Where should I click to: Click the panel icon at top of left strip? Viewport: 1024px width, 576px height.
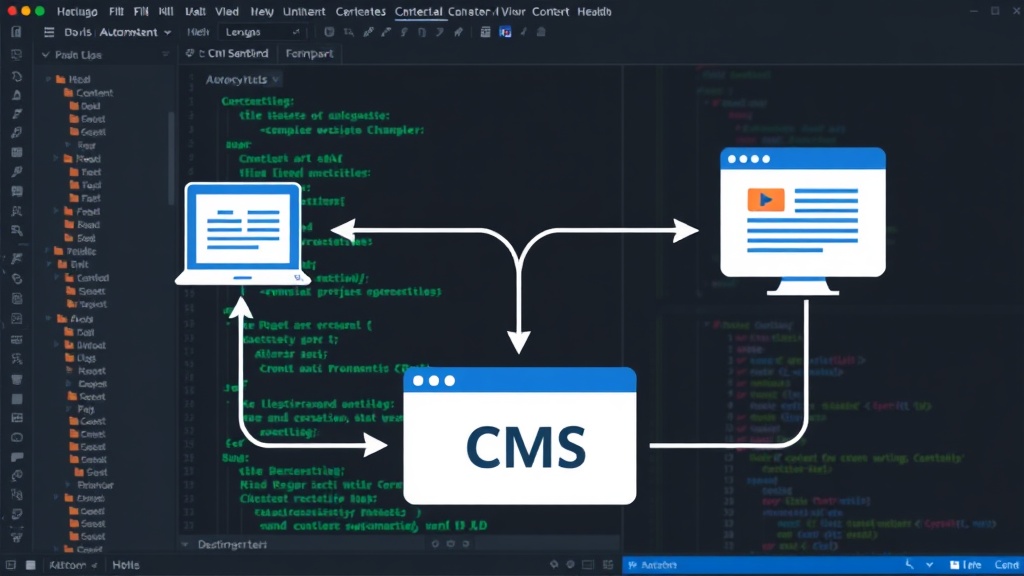point(17,32)
